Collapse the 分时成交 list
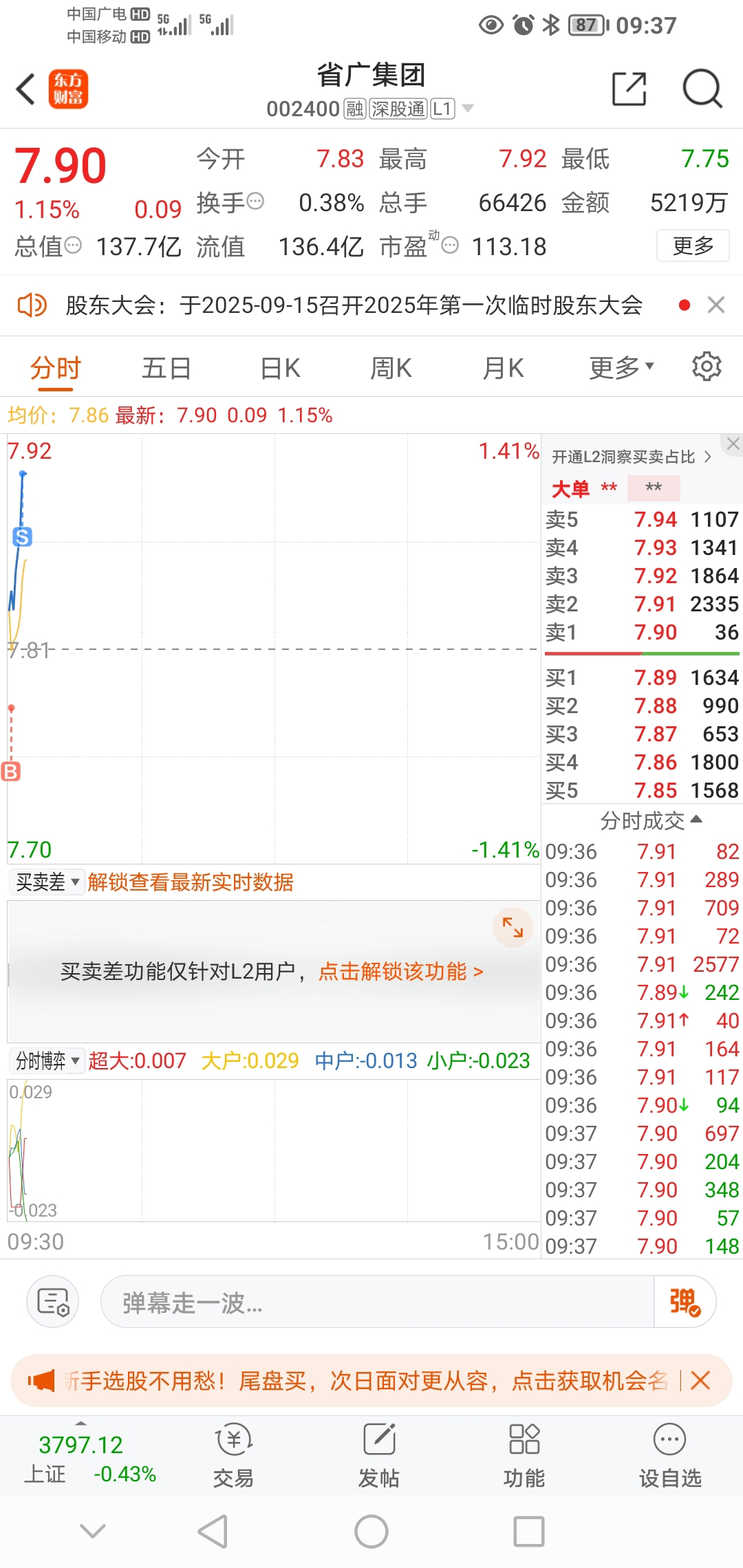Screen dimensions: 743x1568 (650, 820)
